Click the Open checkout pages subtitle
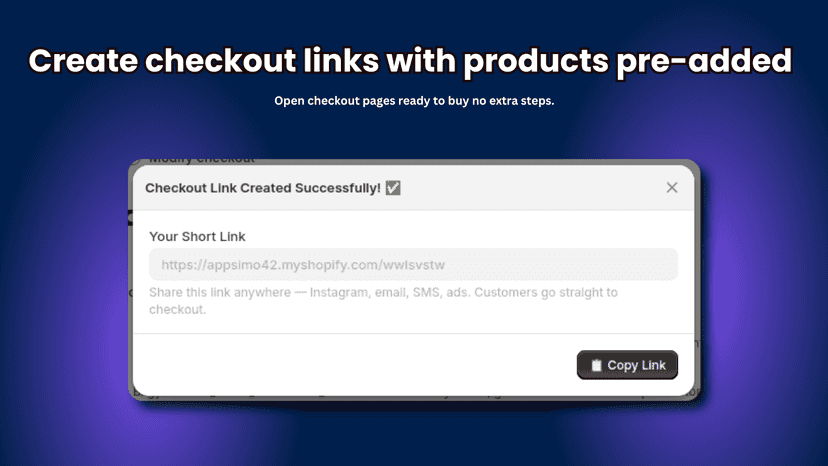This screenshot has width=828, height=466. pos(414,101)
